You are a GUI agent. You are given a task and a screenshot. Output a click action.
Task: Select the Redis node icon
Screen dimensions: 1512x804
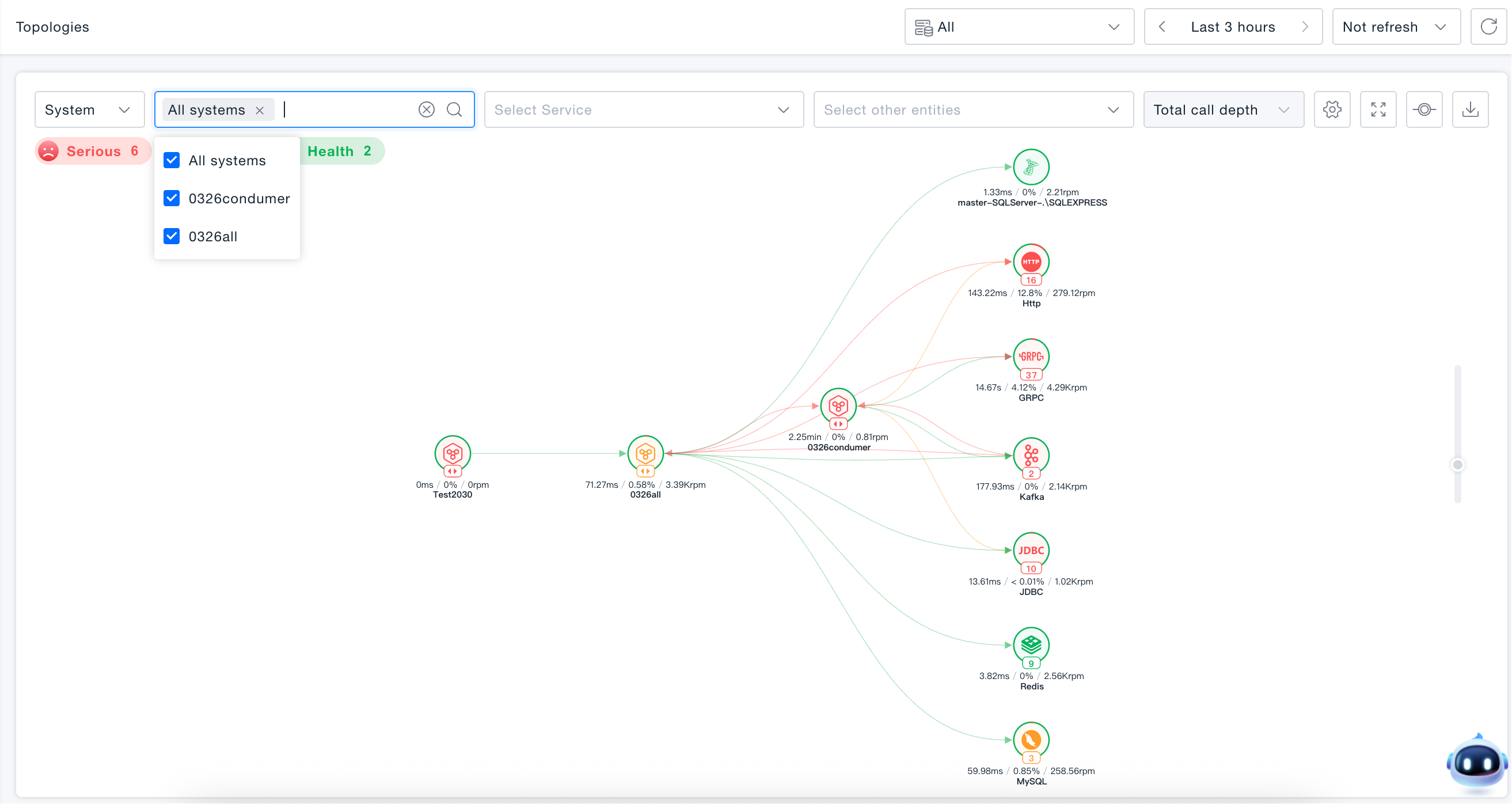click(x=1031, y=645)
